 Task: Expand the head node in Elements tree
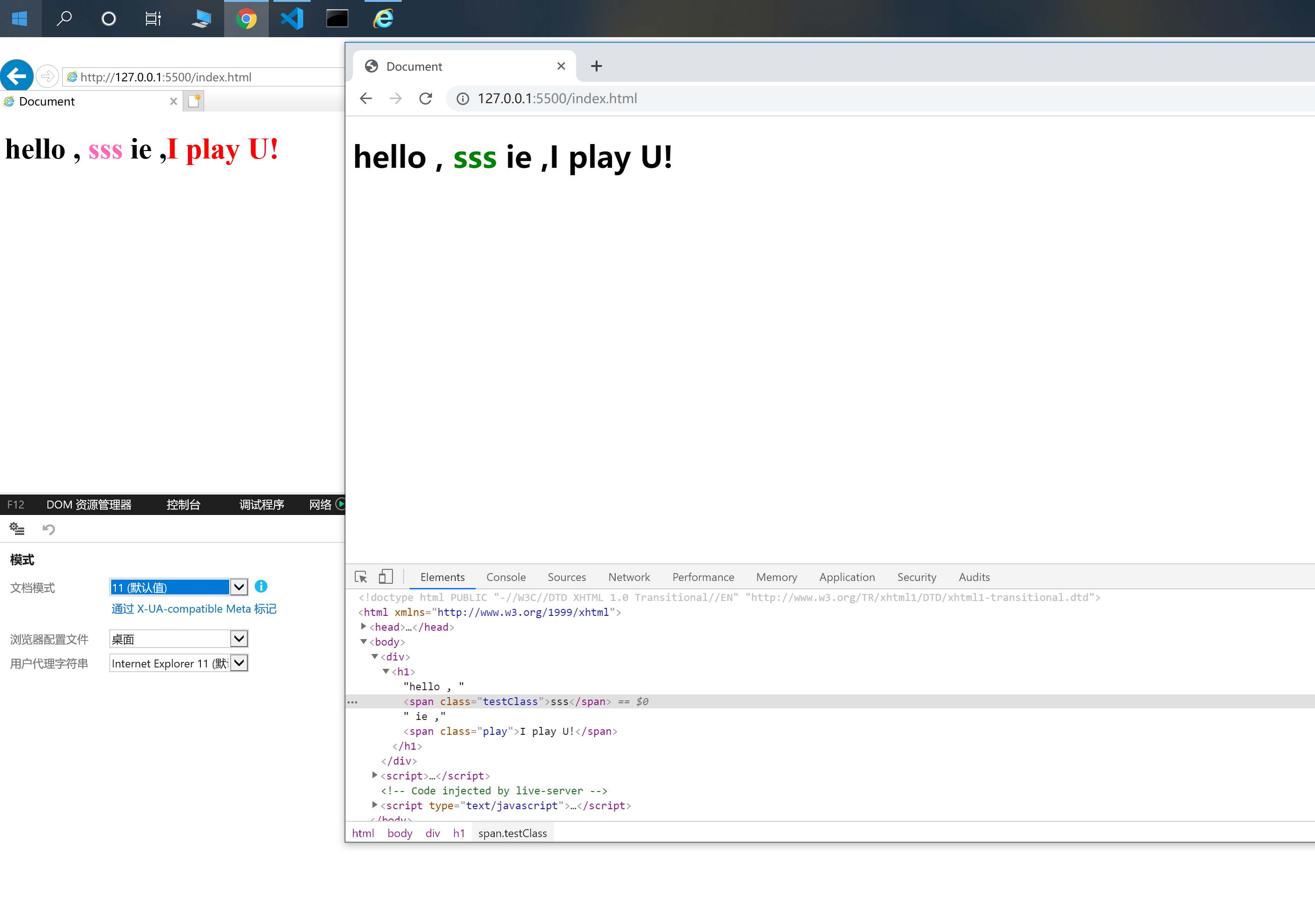(364, 627)
